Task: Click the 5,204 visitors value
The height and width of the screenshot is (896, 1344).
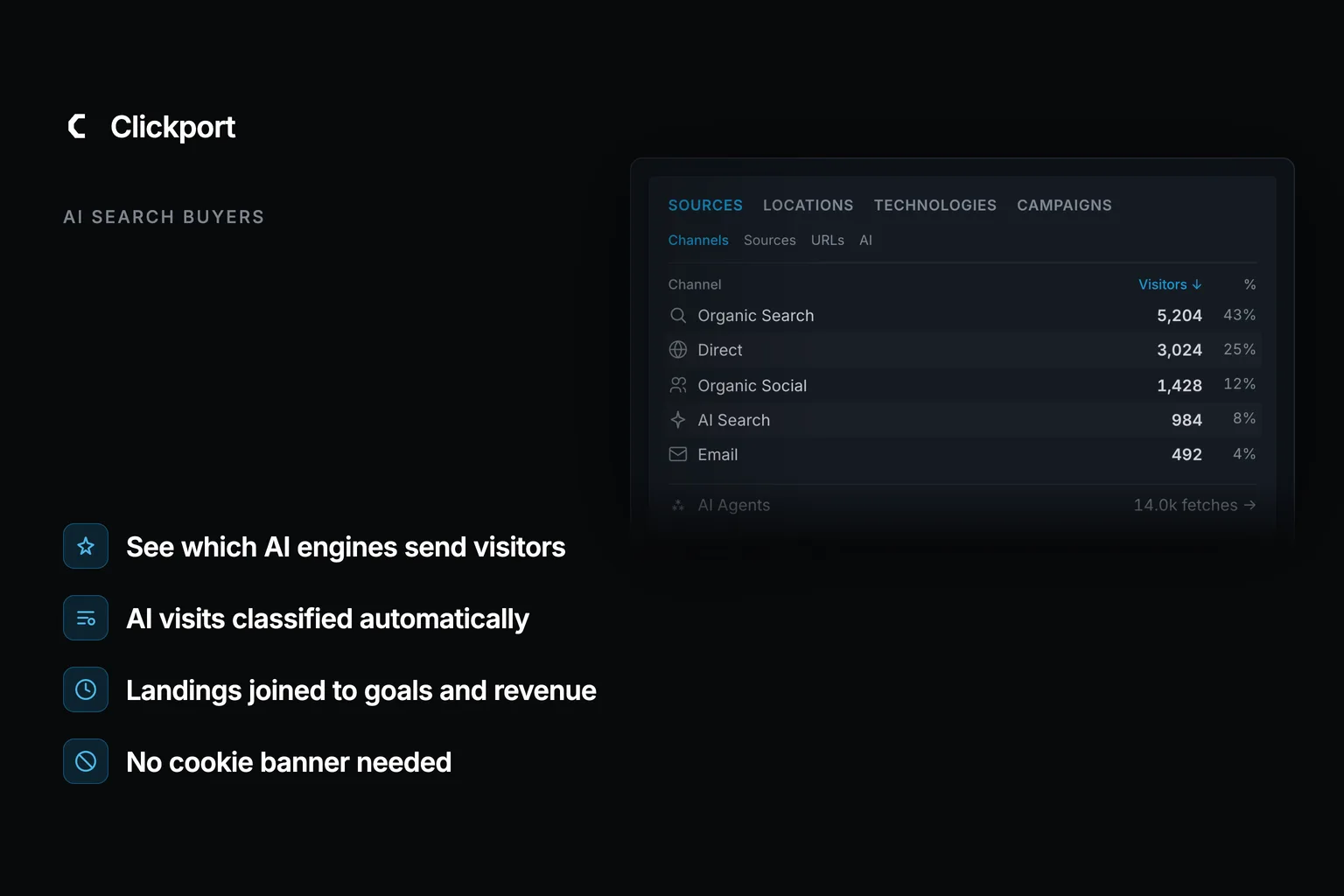Action: click(1179, 315)
